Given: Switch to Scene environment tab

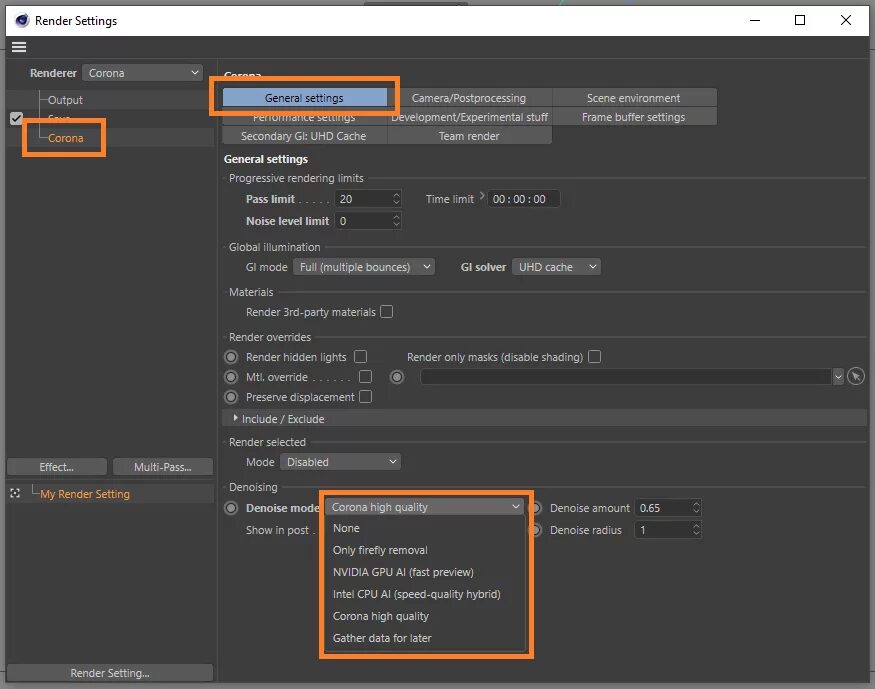Looking at the screenshot, I should (x=633, y=98).
